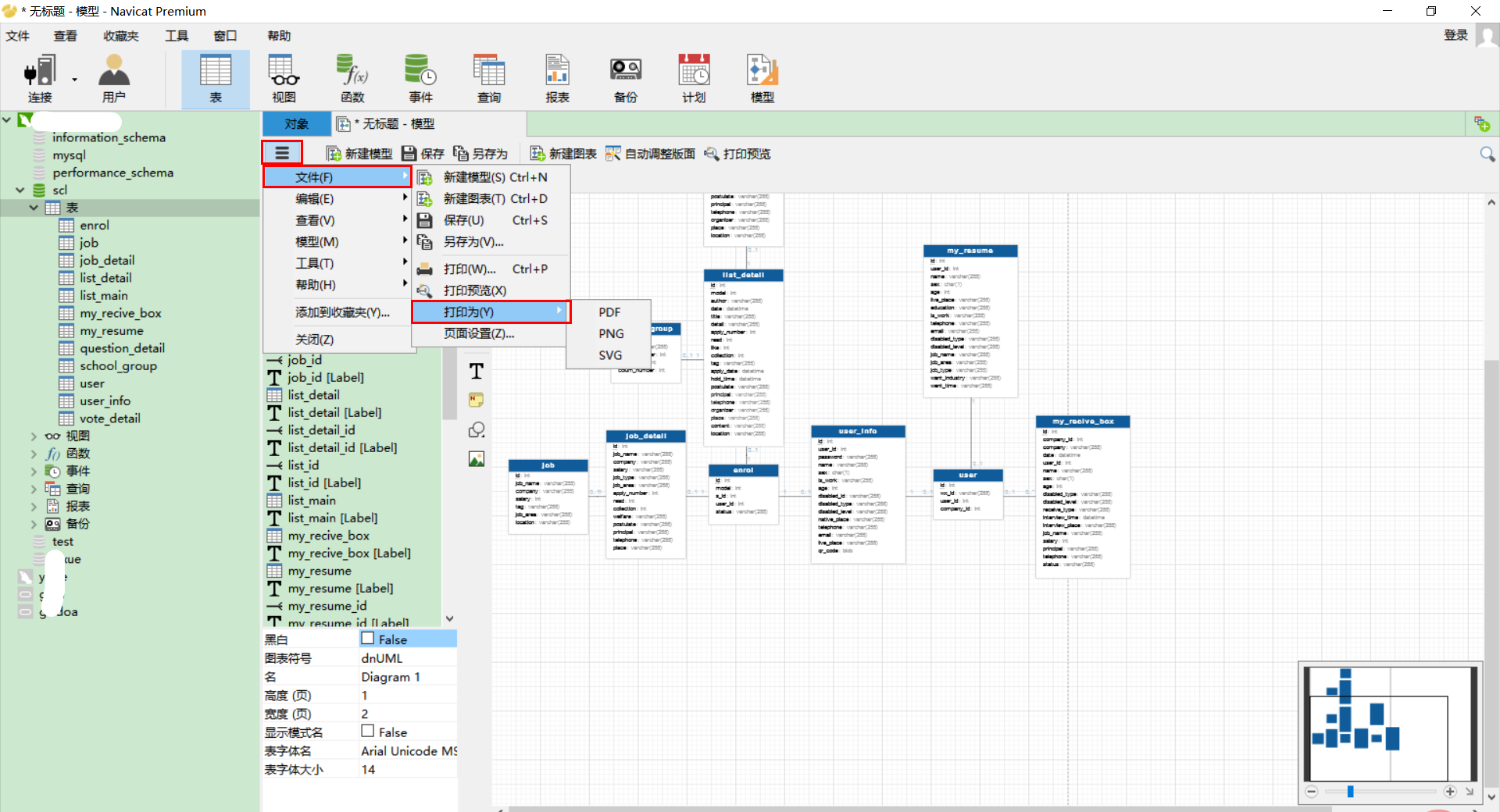
Task: Select the shape tool icon
Action: [x=477, y=430]
